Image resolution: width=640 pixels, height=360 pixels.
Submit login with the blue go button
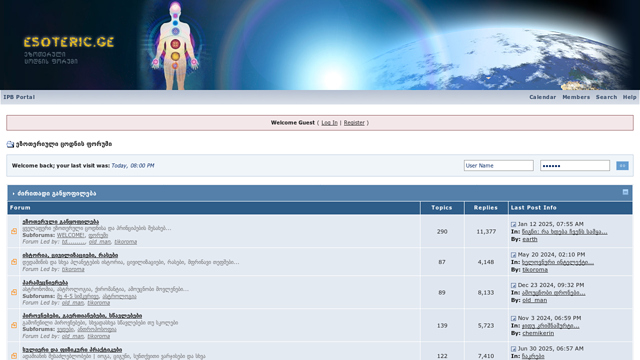(x=622, y=165)
